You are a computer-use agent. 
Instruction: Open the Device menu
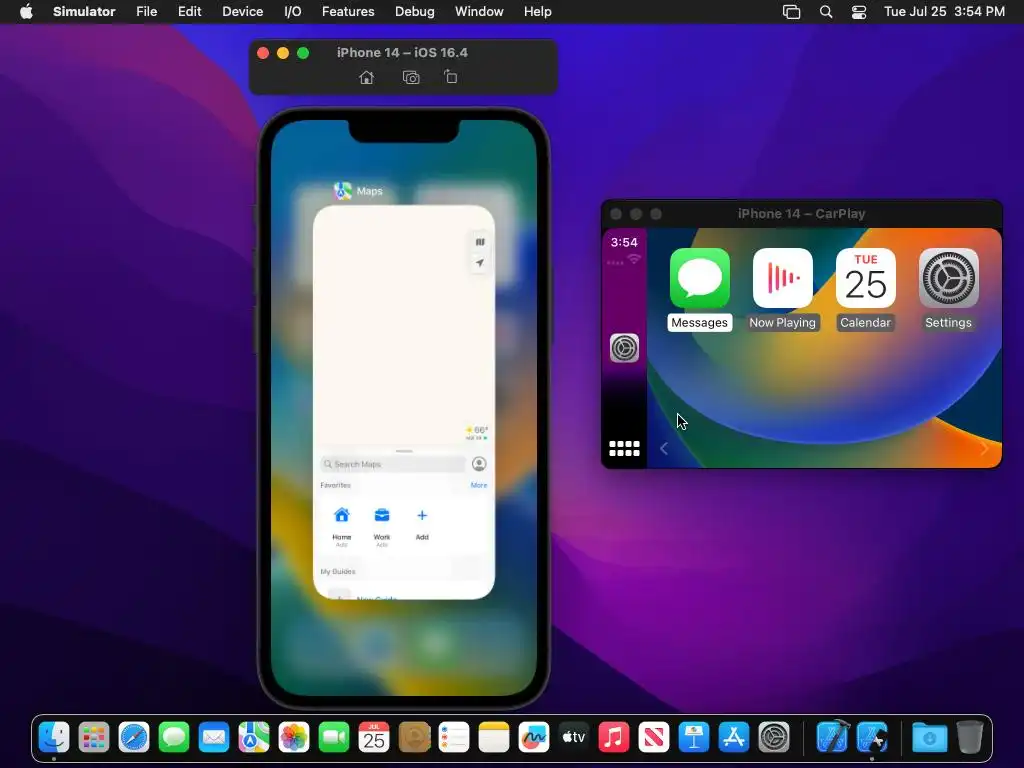(x=242, y=12)
